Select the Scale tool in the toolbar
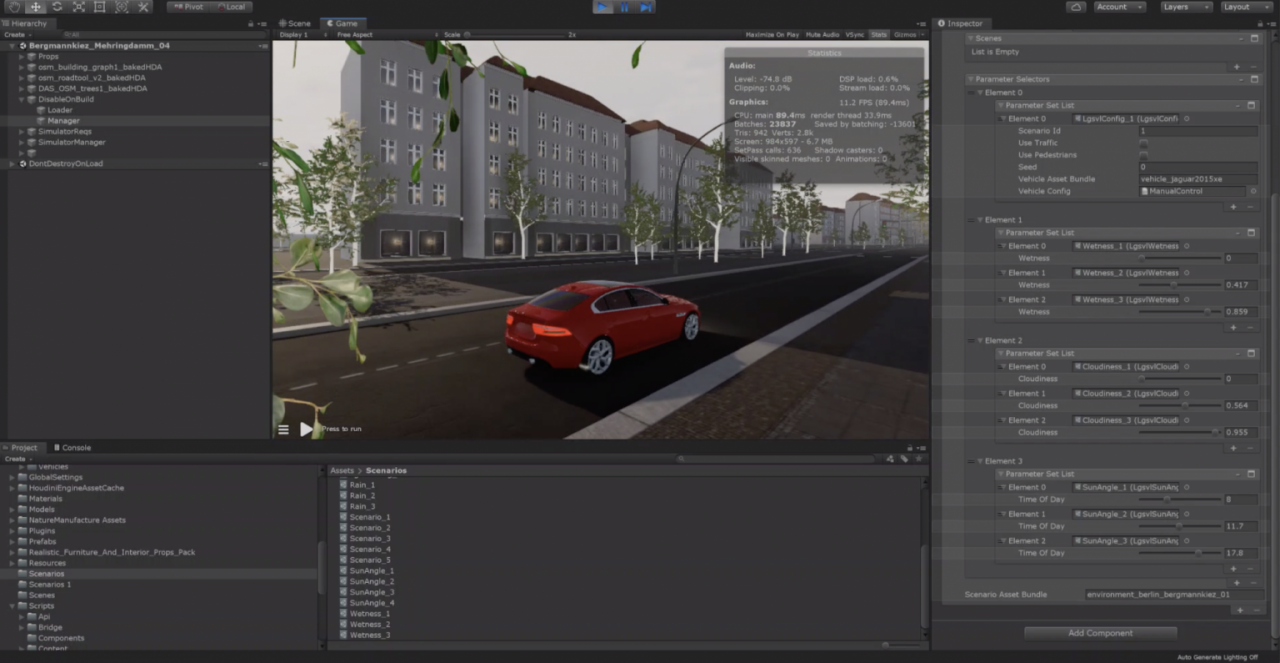This screenshot has width=1280, height=663. coord(78,7)
